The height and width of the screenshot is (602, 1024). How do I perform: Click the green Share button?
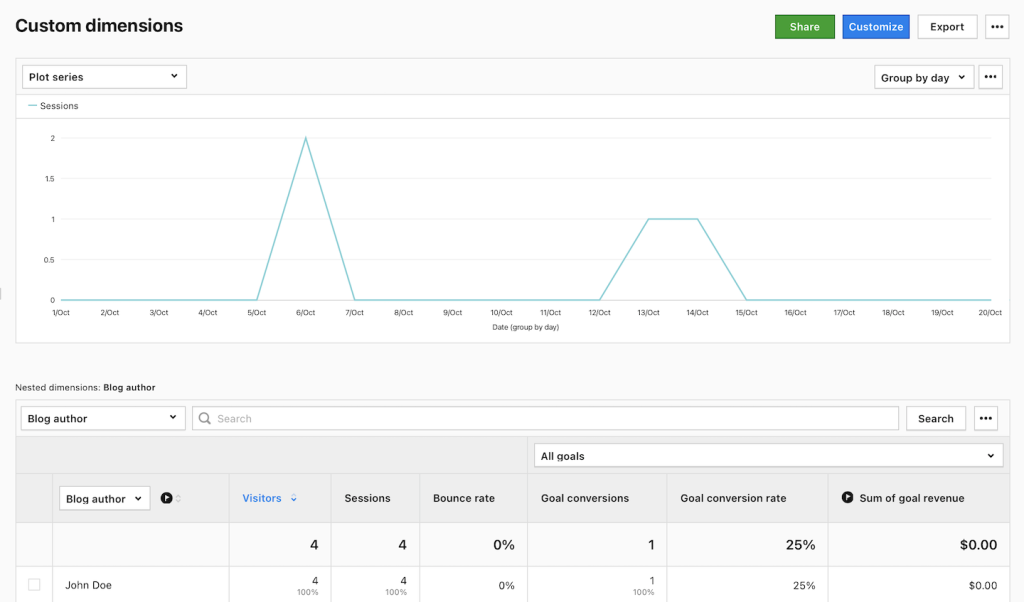[804, 27]
